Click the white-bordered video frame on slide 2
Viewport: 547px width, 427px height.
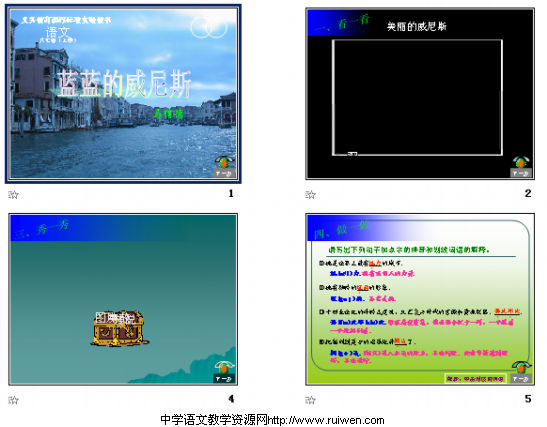tap(417, 97)
